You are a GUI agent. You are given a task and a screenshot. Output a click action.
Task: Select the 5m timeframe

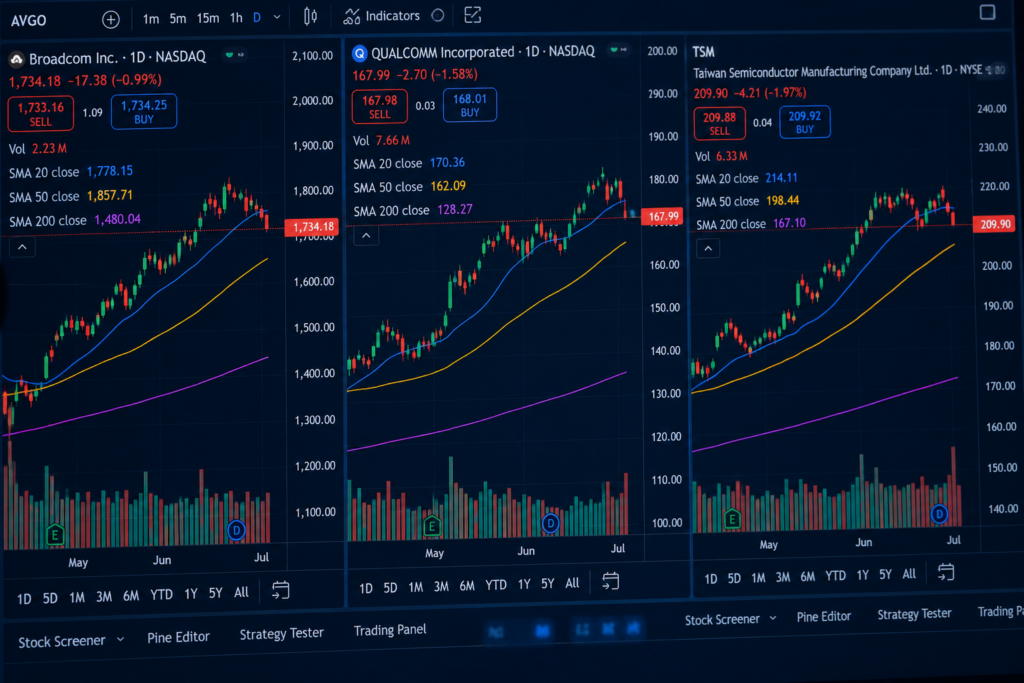[x=178, y=18]
